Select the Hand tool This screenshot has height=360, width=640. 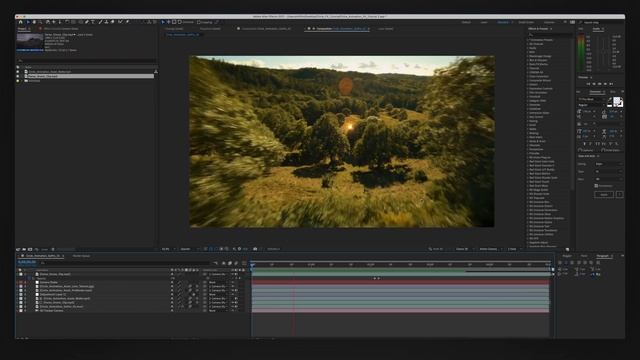(x=34, y=22)
